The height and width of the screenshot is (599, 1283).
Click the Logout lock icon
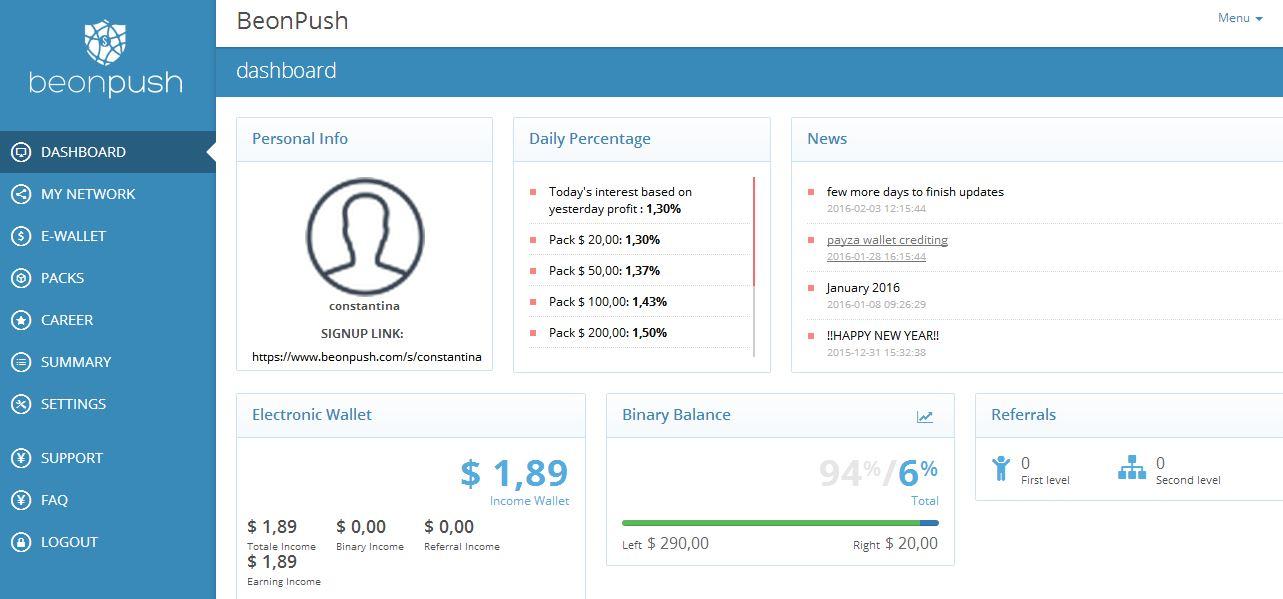(21, 542)
